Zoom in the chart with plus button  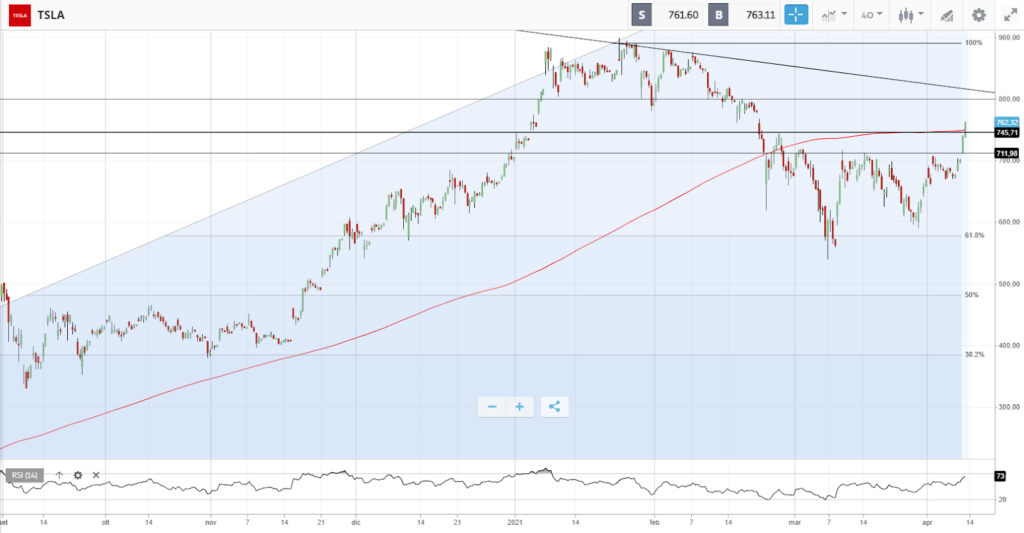point(520,407)
